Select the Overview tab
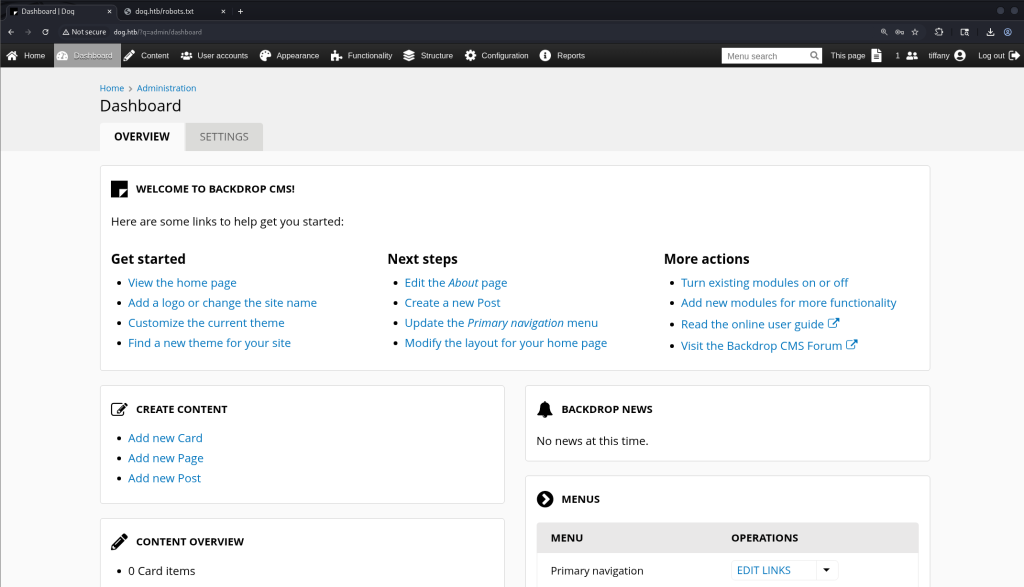Viewport: 1024px width, 587px height. 142,137
